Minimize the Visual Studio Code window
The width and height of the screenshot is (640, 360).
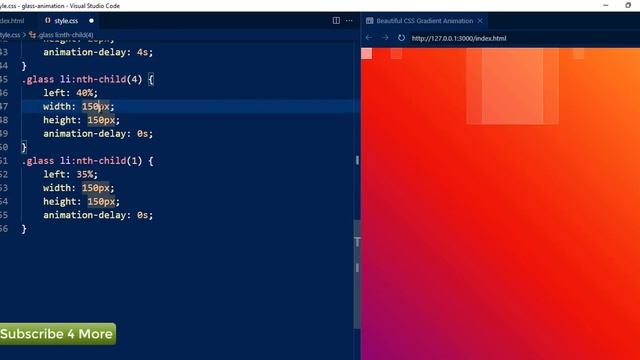tap(606, 5)
